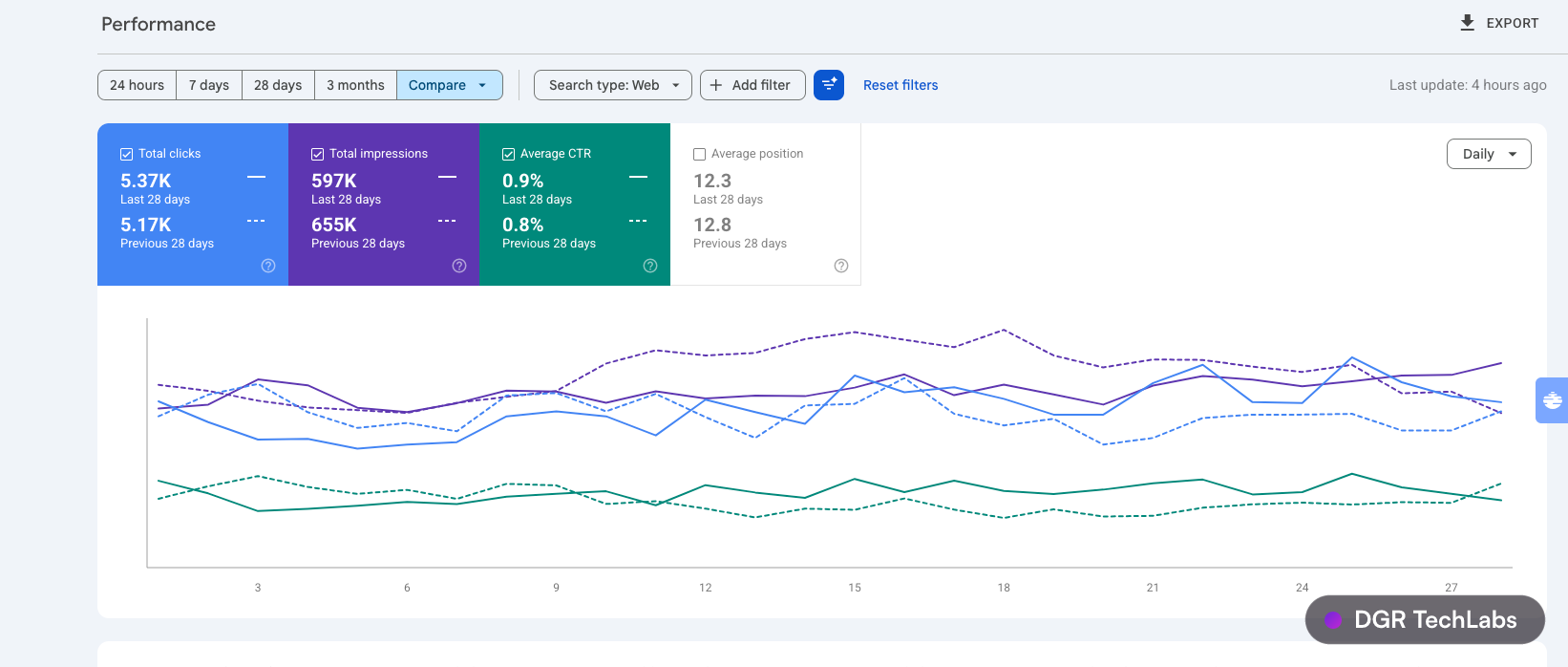Click the dashed line legend on Total clicks
The image size is (1568, 667).
pyautogui.click(x=256, y=221)
